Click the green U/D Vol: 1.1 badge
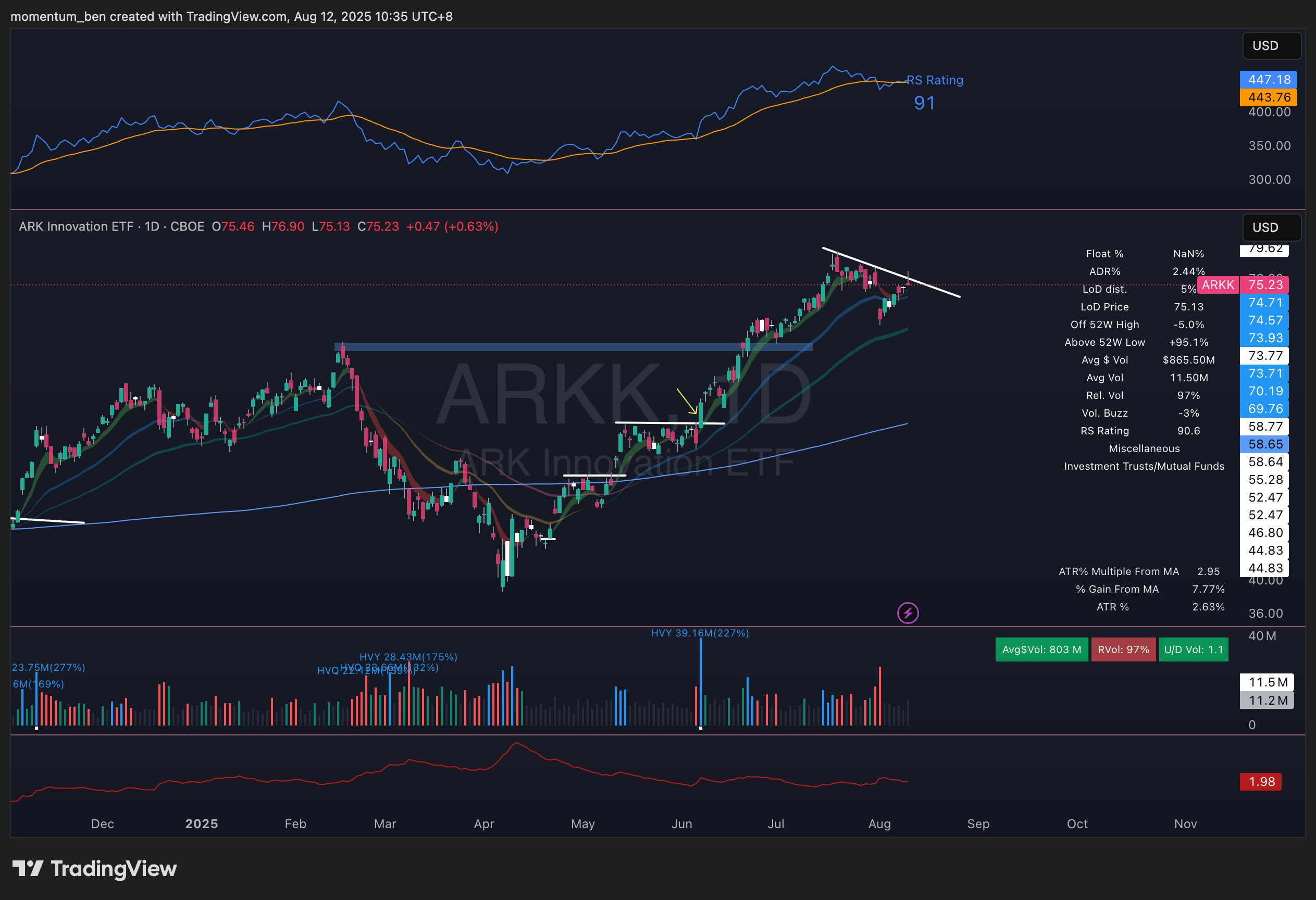The height and width of the screenshot is (900, 1316). coord(1193,650)
